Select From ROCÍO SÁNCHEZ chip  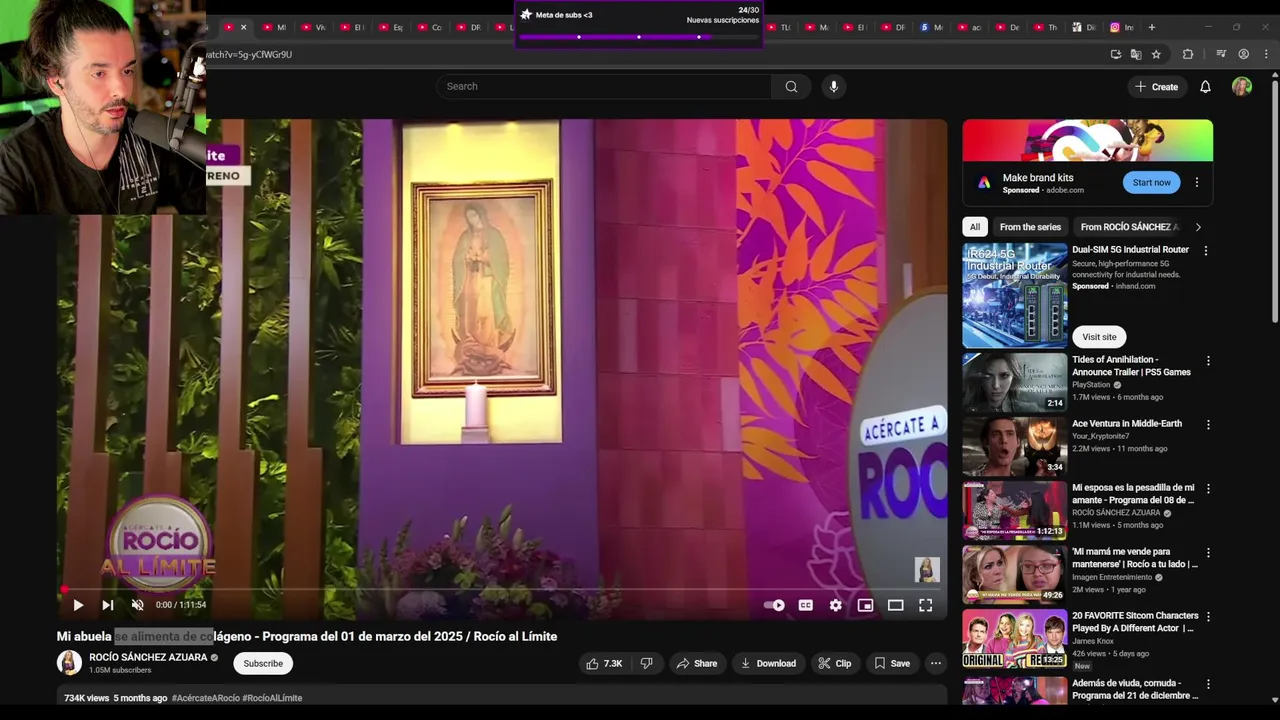(x=1130, y=227)
